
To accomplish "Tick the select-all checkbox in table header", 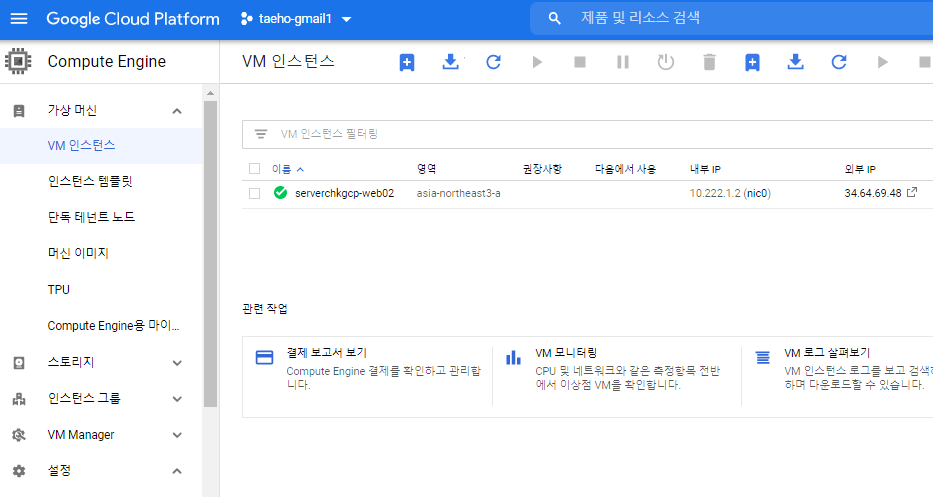I will 255,169.
